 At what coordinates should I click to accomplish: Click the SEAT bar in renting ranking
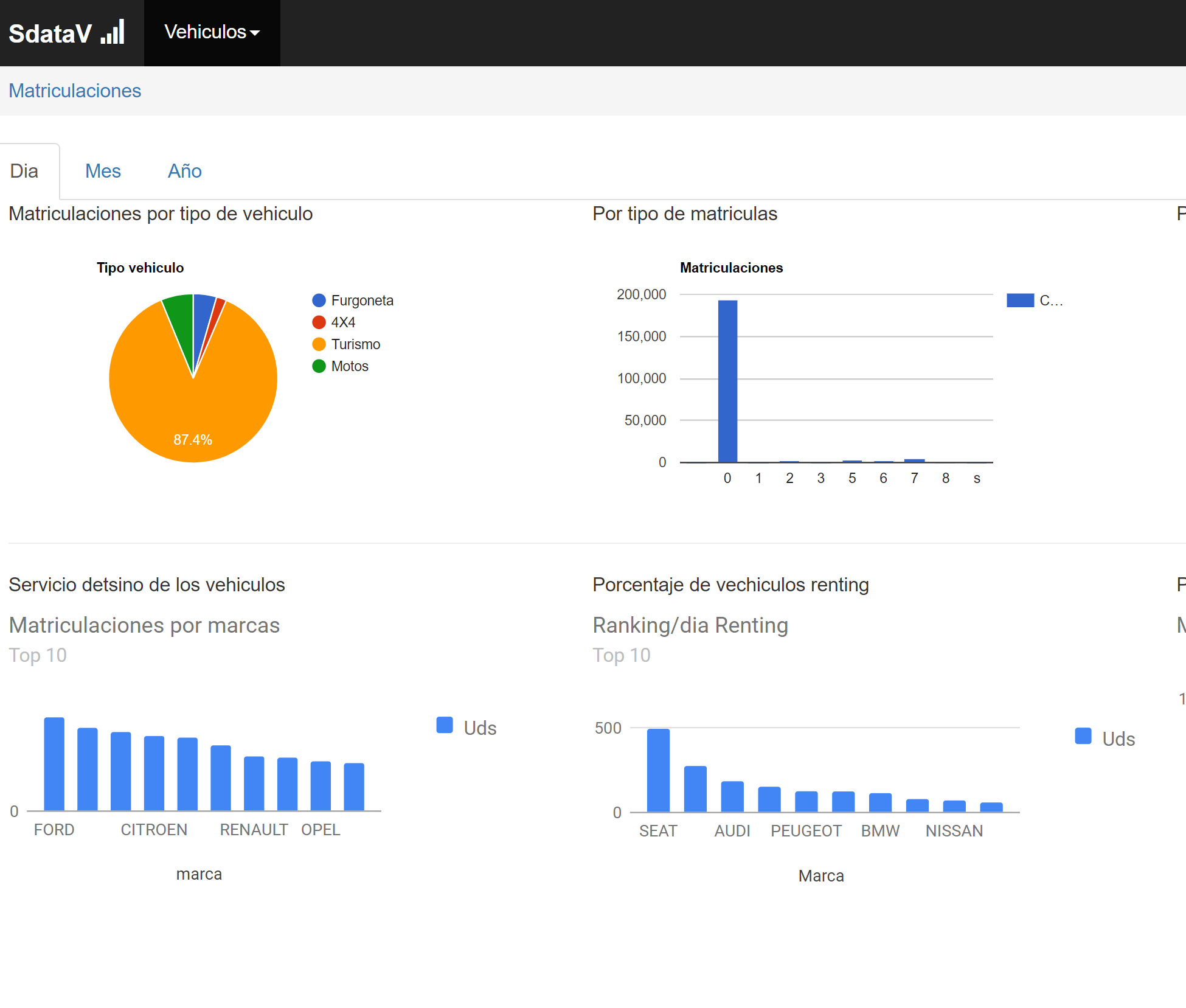tap(658, 770)
